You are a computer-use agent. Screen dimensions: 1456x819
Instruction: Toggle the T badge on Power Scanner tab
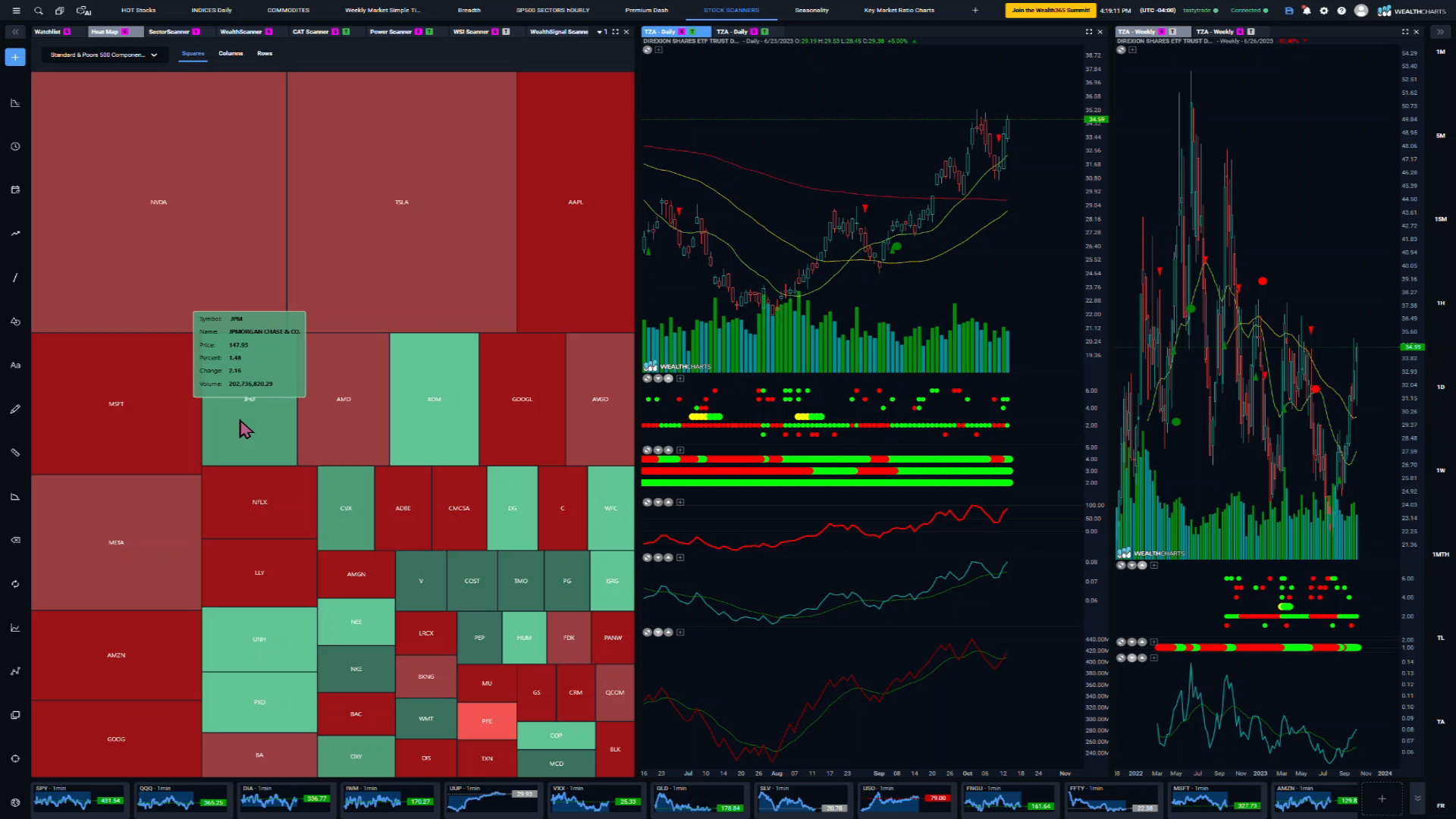(x=429, y=32)
